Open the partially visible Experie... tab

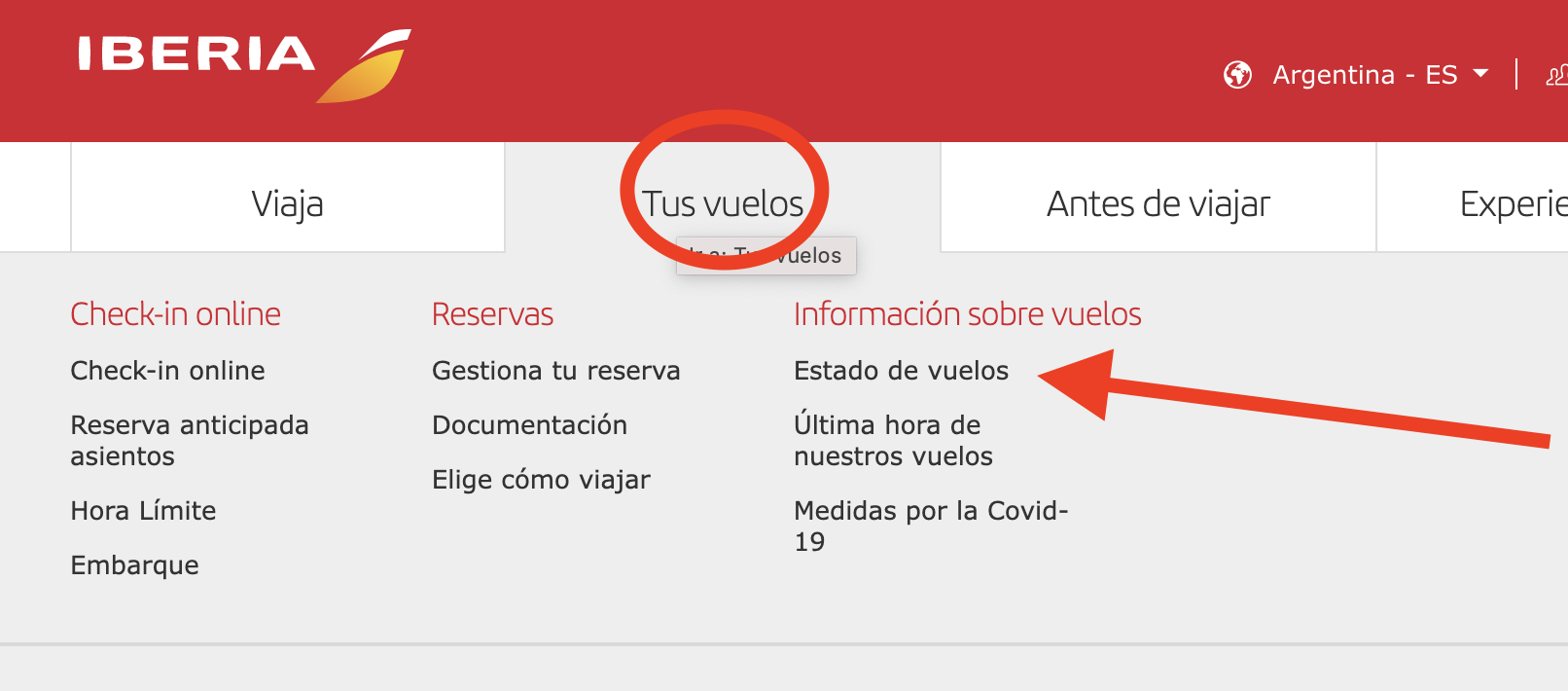click(1474, 198)
